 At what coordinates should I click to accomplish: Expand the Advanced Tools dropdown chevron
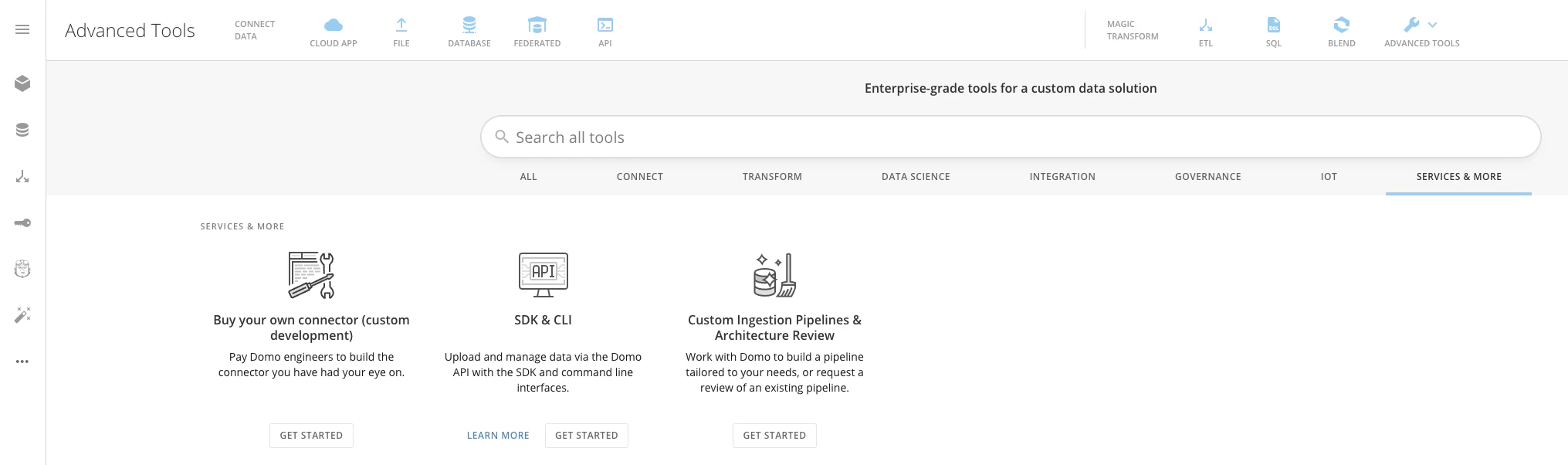1433,25
